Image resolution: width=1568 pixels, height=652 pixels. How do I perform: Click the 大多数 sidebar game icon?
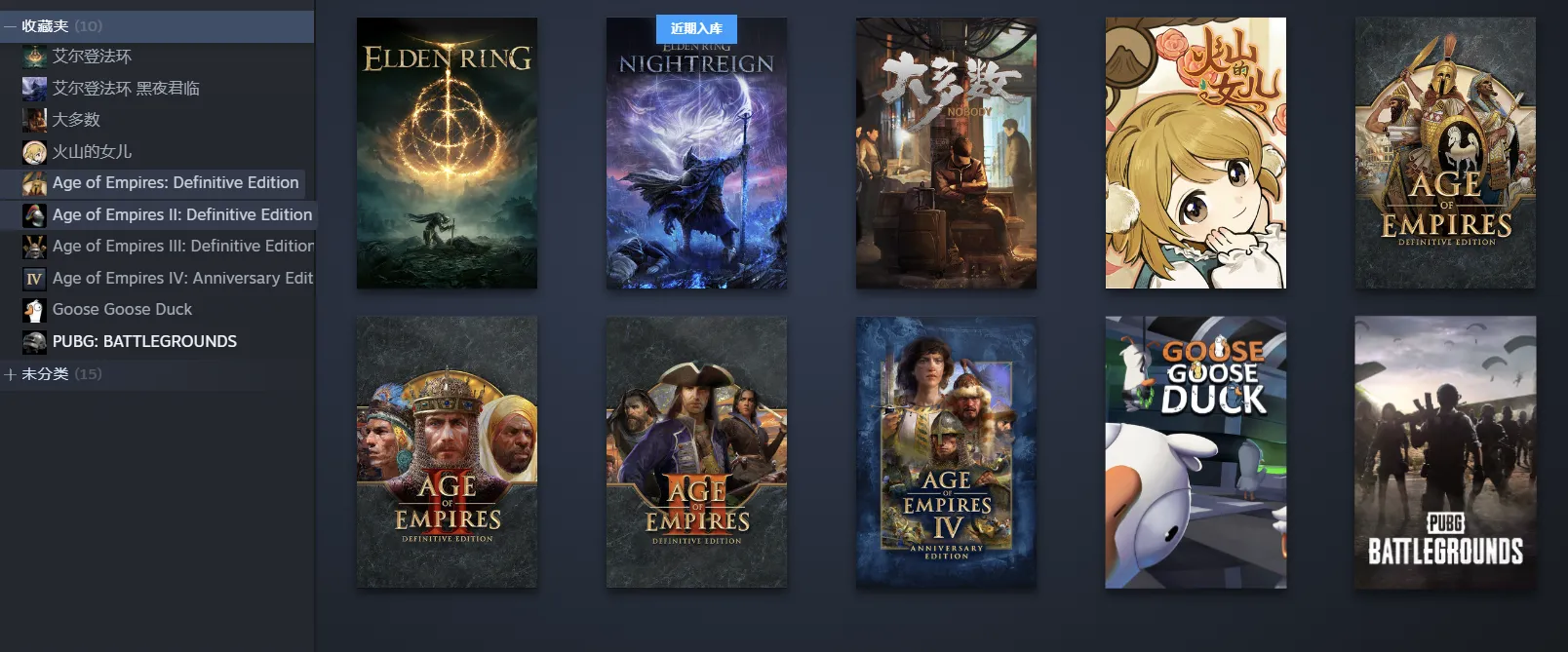34,120
